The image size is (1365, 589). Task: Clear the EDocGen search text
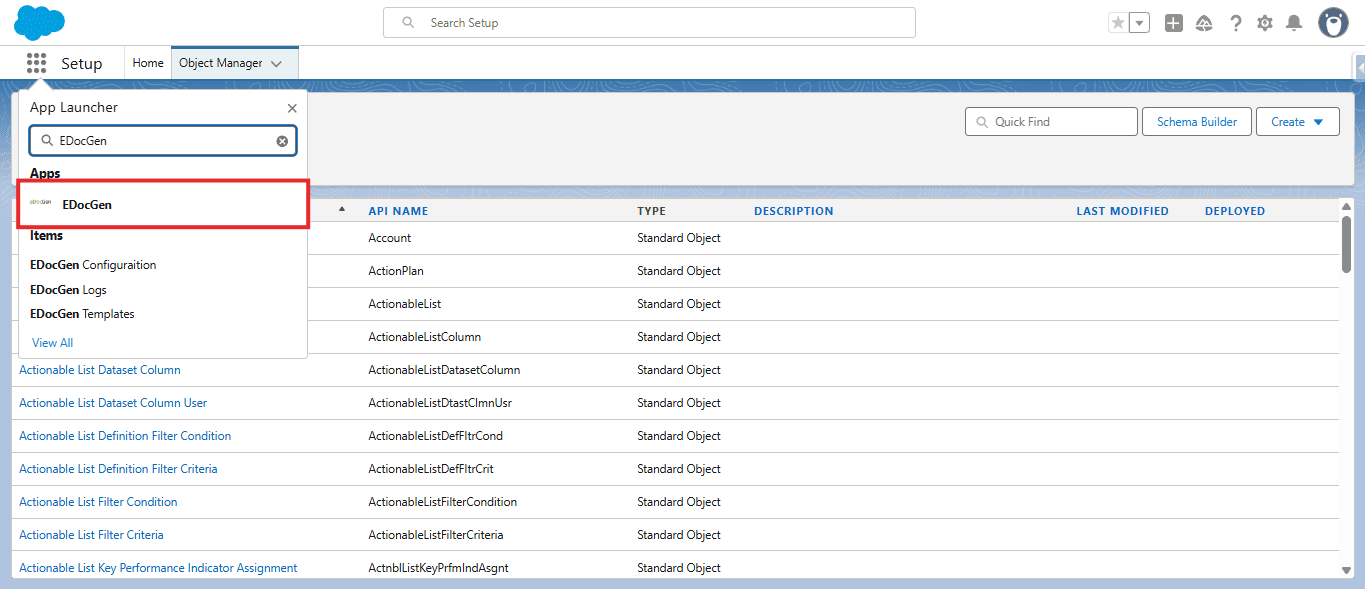click(282, 141)
